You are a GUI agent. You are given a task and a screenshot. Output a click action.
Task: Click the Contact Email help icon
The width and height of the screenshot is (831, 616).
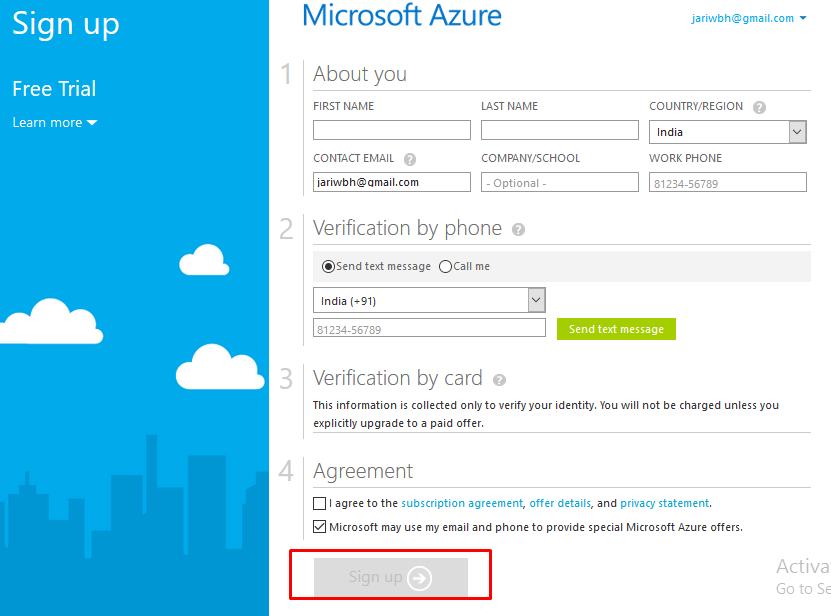410,159
